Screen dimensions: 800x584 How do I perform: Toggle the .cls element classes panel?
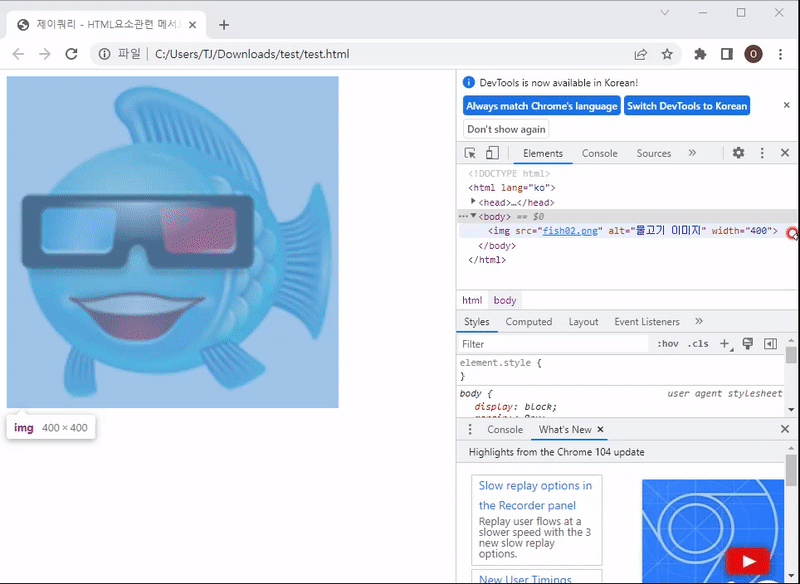pos(698,344)
